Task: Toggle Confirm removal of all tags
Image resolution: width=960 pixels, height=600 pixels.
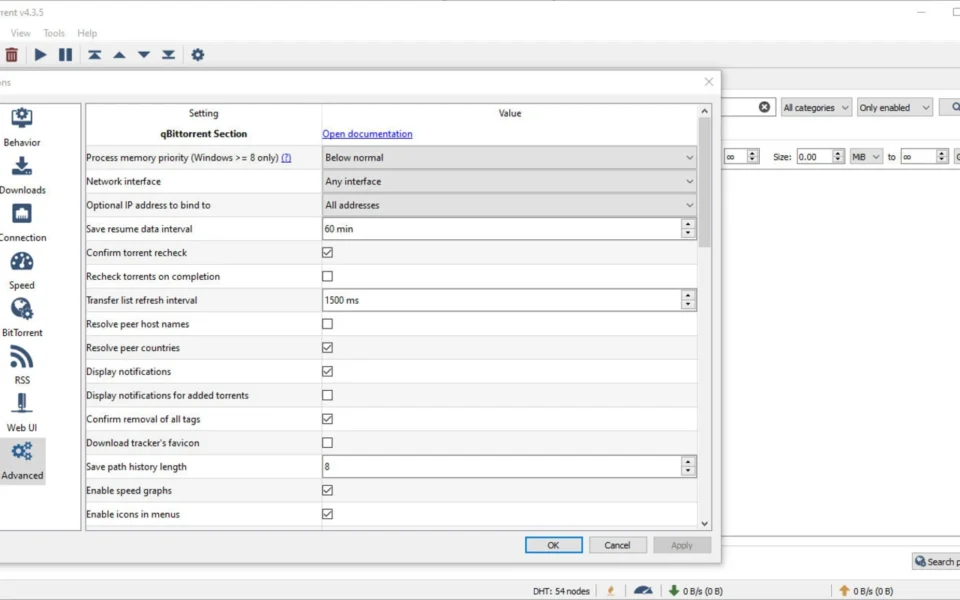Action: (x=328, y=419)
